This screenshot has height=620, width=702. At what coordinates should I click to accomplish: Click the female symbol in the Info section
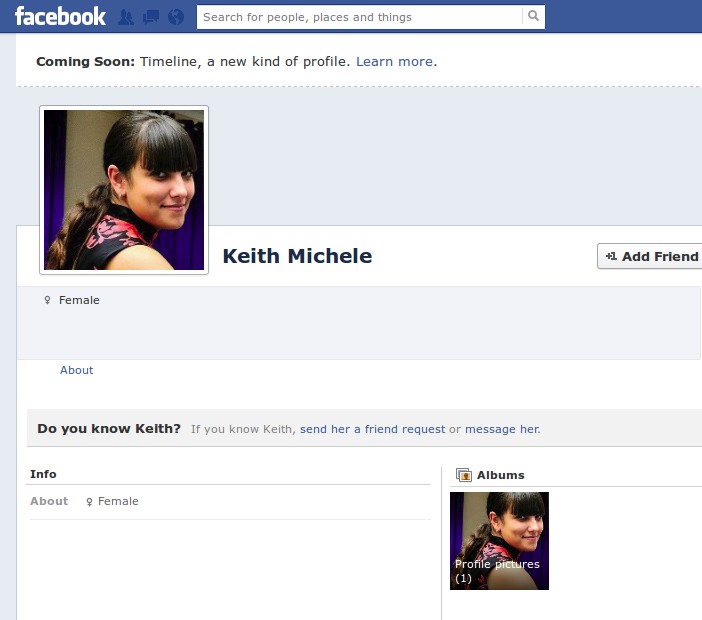89,501
